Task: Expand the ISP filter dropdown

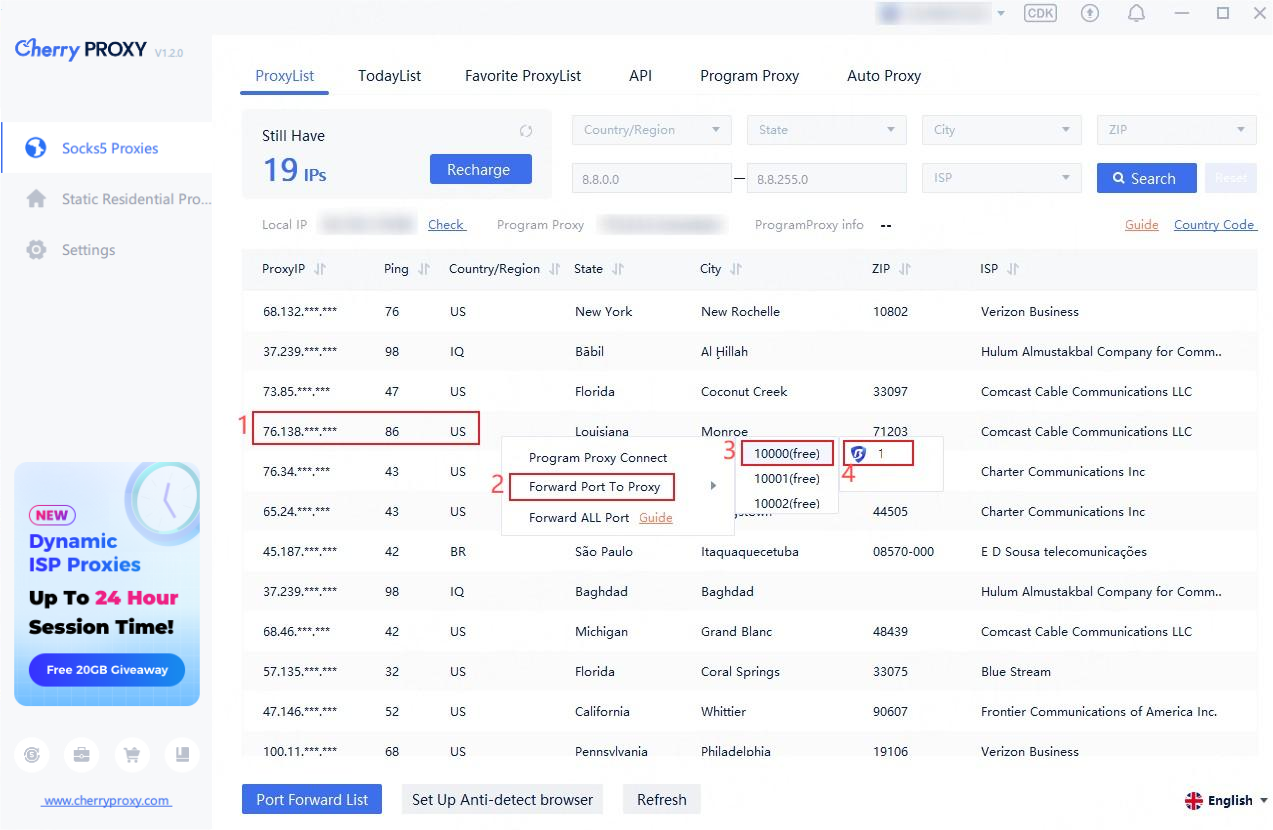Action: click(1001, 178)
